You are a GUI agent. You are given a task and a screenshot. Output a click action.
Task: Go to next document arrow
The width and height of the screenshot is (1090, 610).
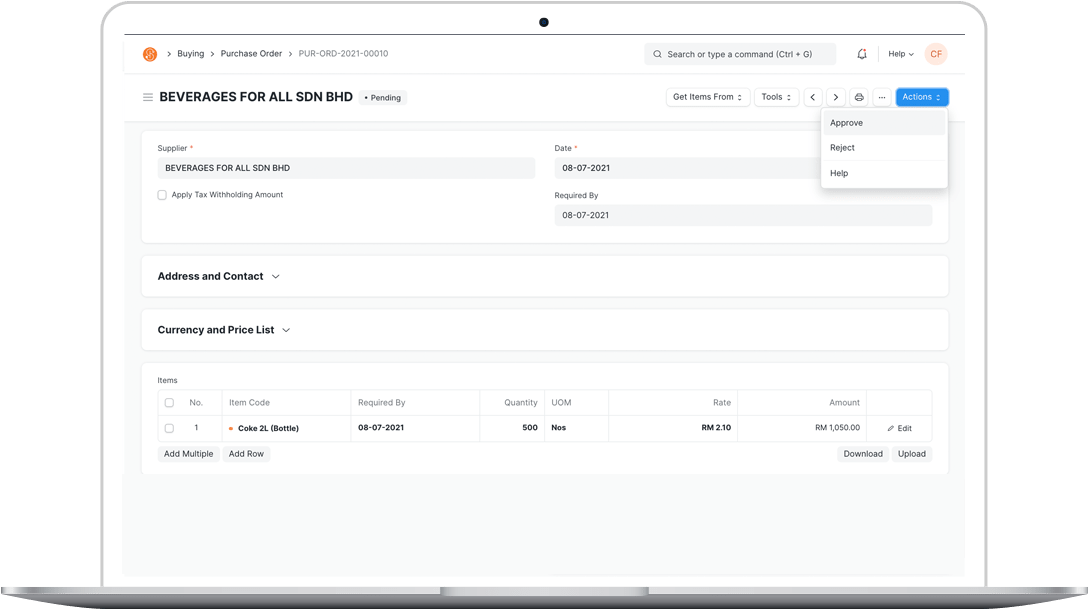(x=836, y=98)
